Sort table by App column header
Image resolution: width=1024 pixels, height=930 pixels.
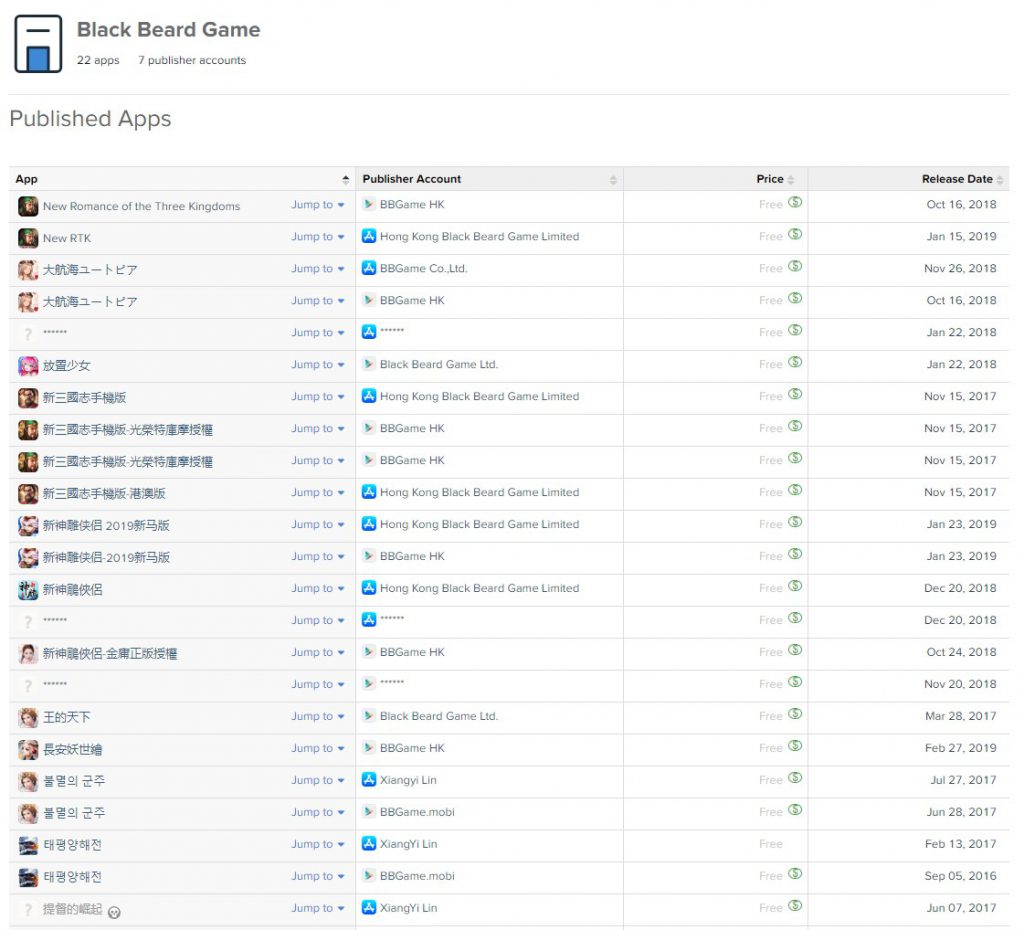[180, 179]
